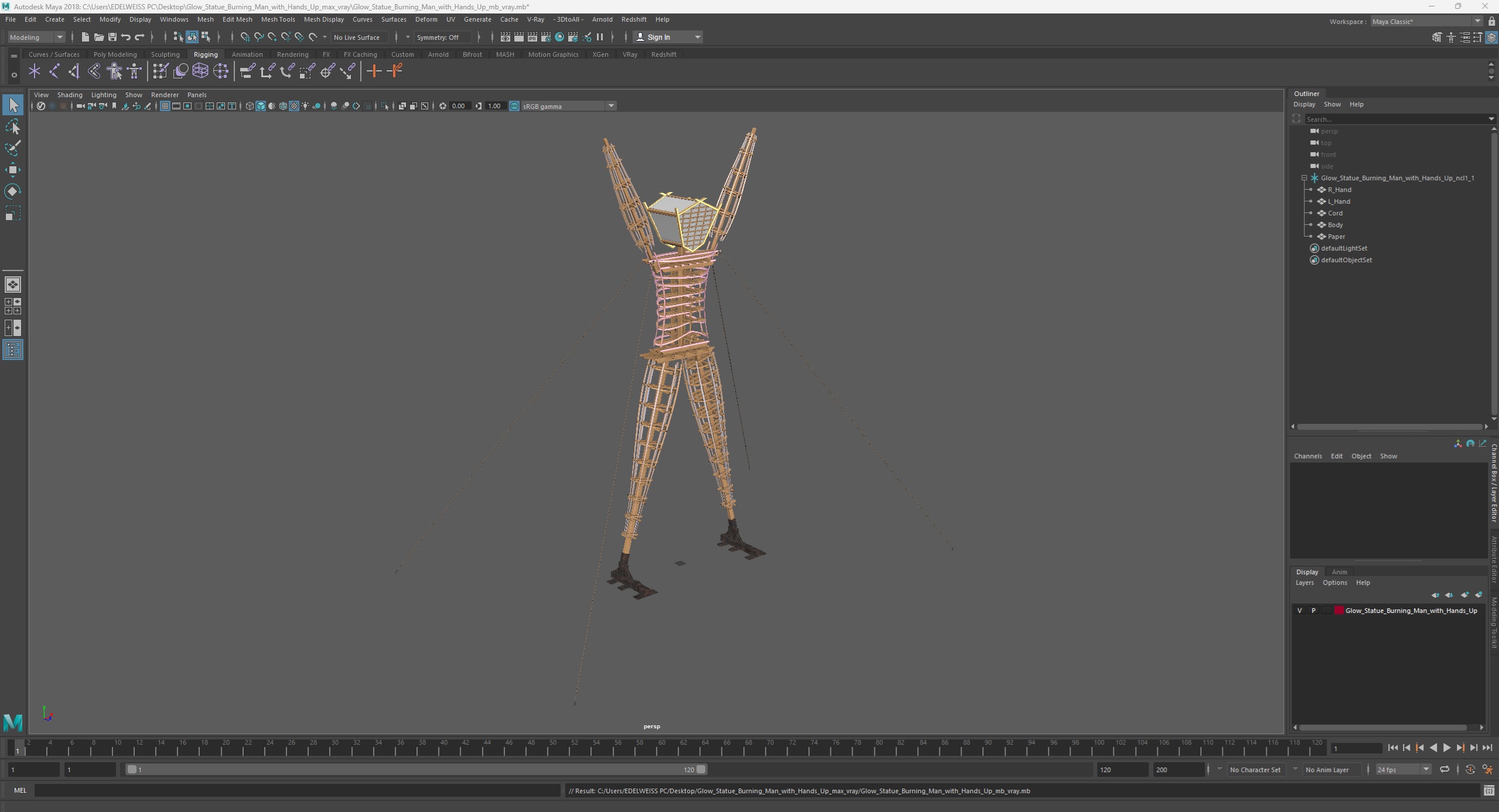
Task: Select the Body node in the Outliner
Action: click(1335, 225)
